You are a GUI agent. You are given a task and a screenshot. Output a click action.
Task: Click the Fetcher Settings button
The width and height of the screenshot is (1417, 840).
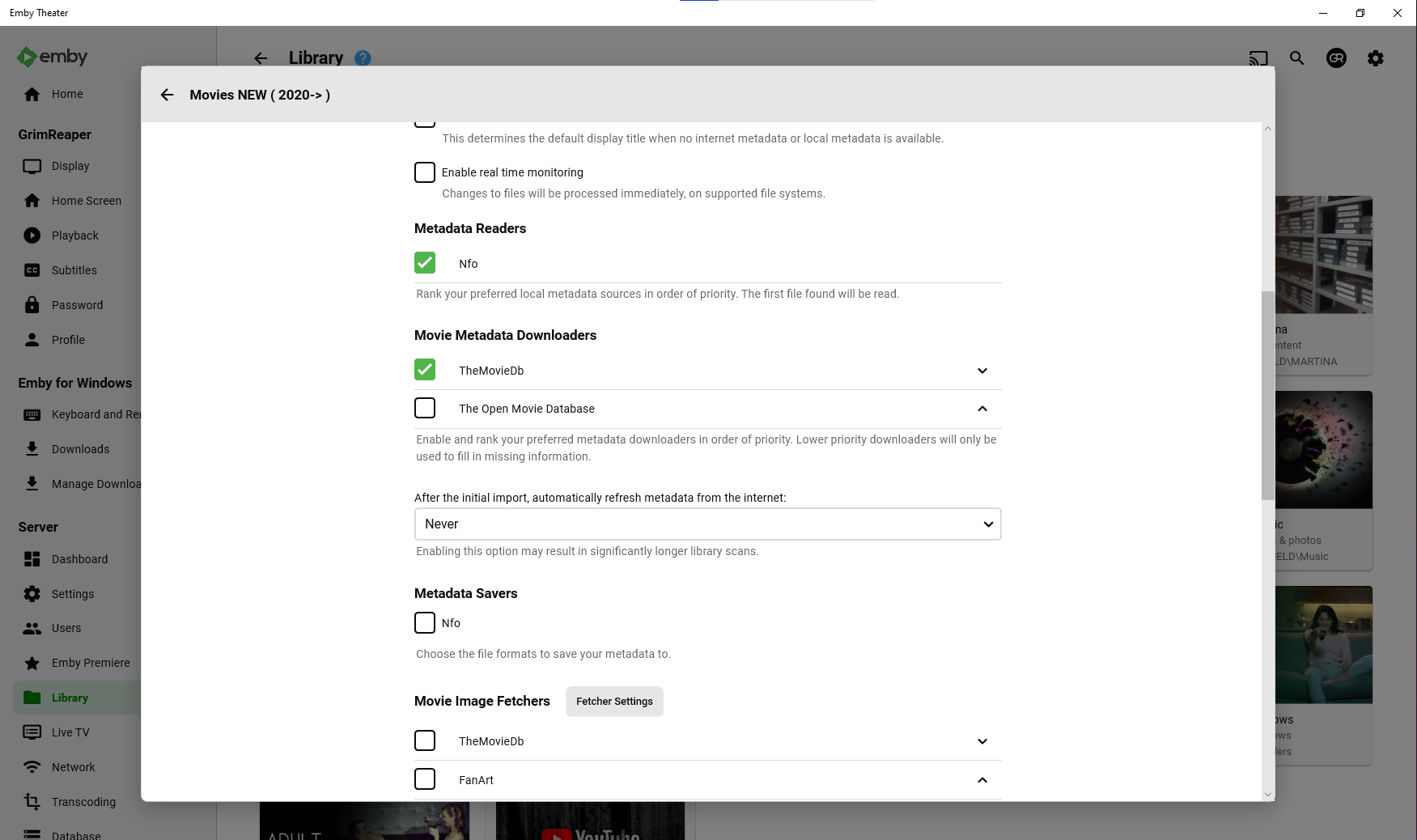tap(614, 702)
